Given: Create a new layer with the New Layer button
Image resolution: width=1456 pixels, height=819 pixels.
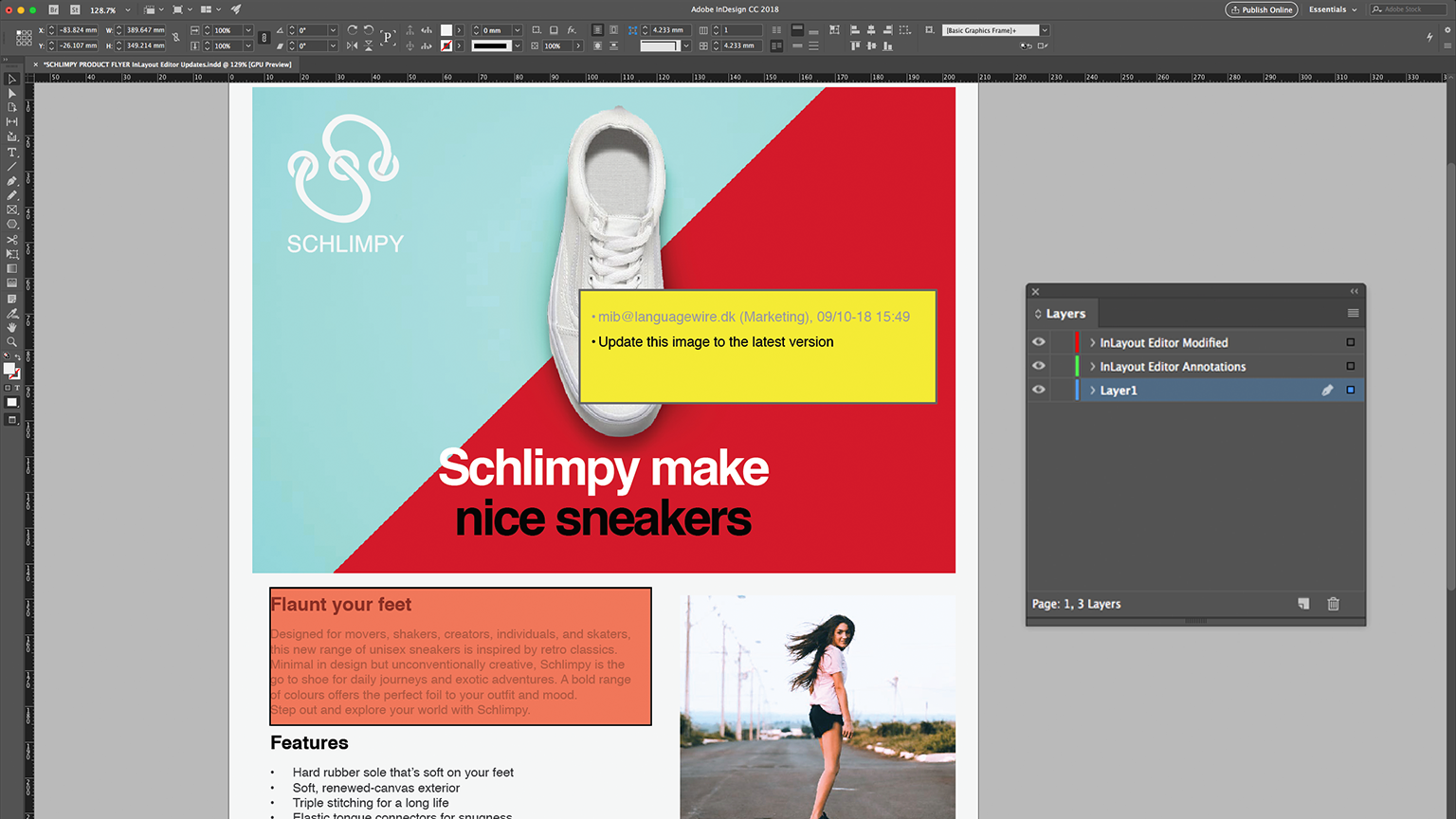Looking at the screenshot, I should (x=1303, y=603).
